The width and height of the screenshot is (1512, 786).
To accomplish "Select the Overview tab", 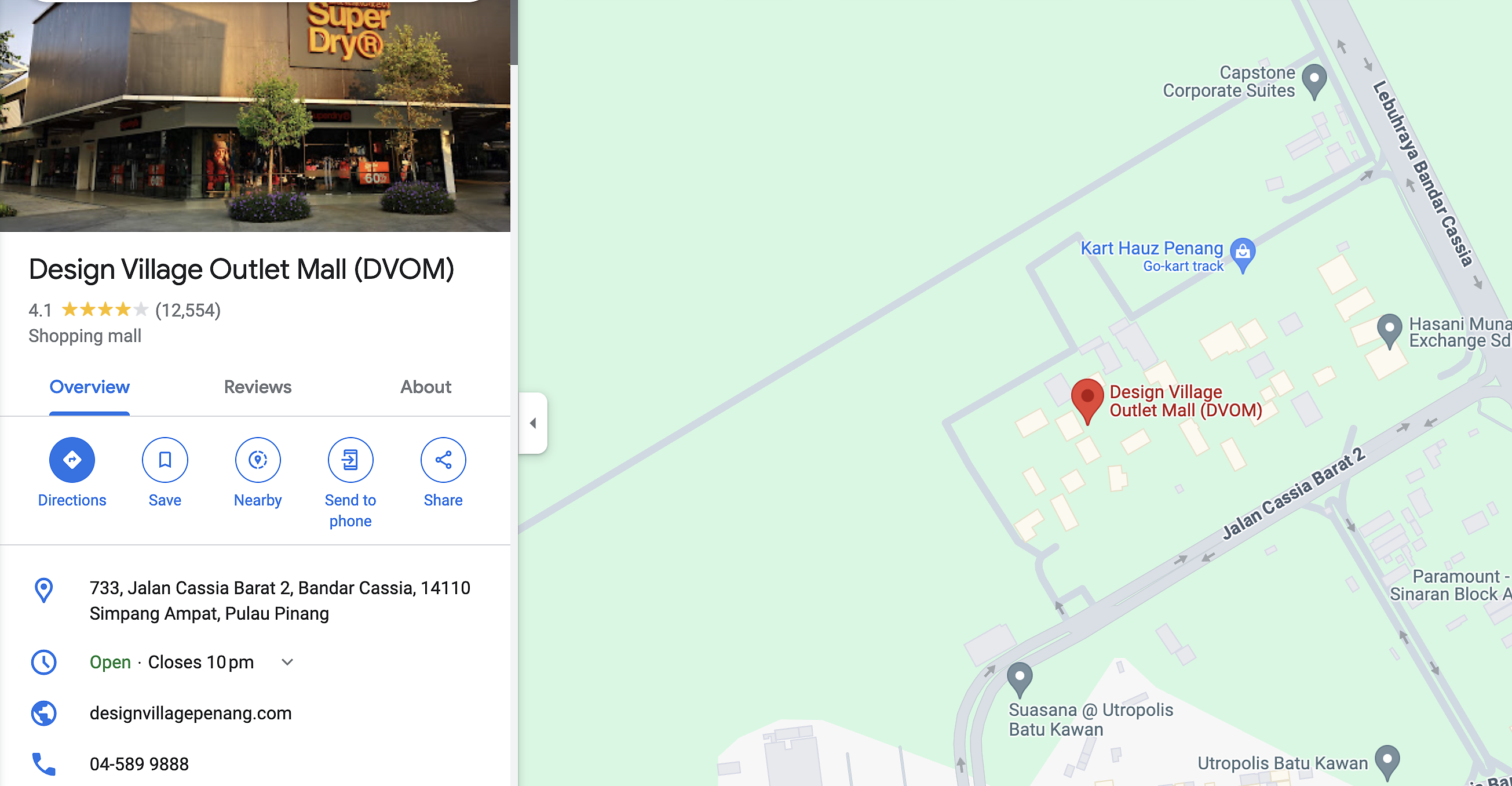I will (x=89, y=387).
